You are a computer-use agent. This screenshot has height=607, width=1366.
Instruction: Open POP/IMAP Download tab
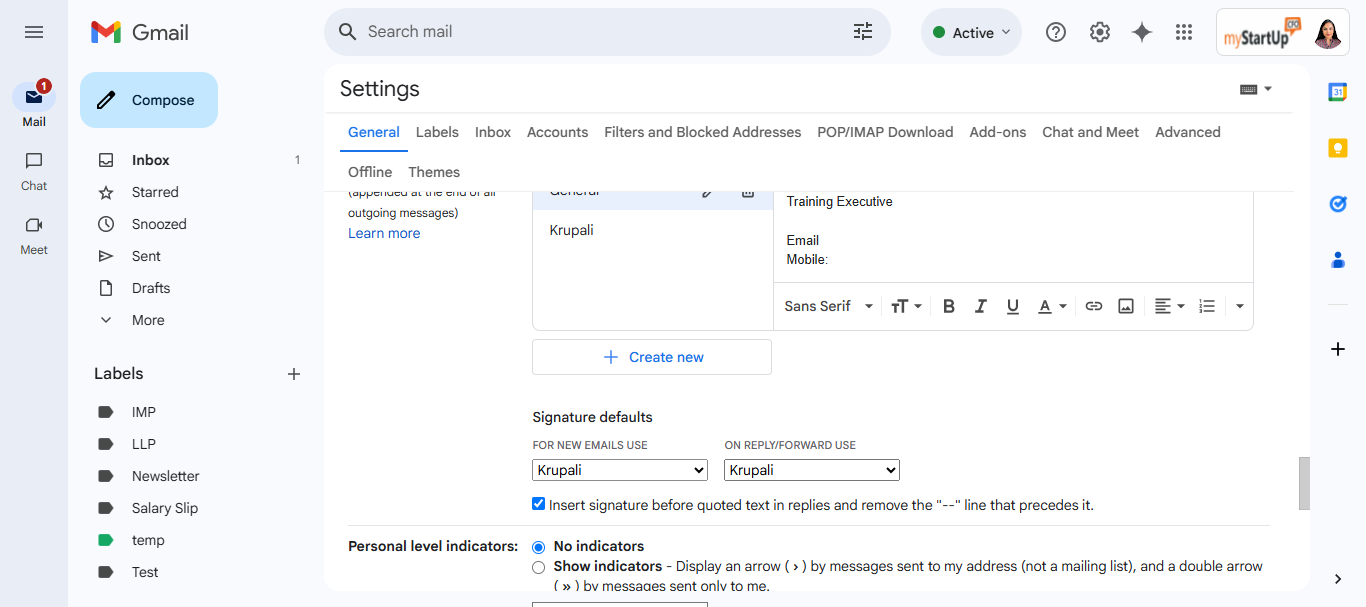(885, 132)
